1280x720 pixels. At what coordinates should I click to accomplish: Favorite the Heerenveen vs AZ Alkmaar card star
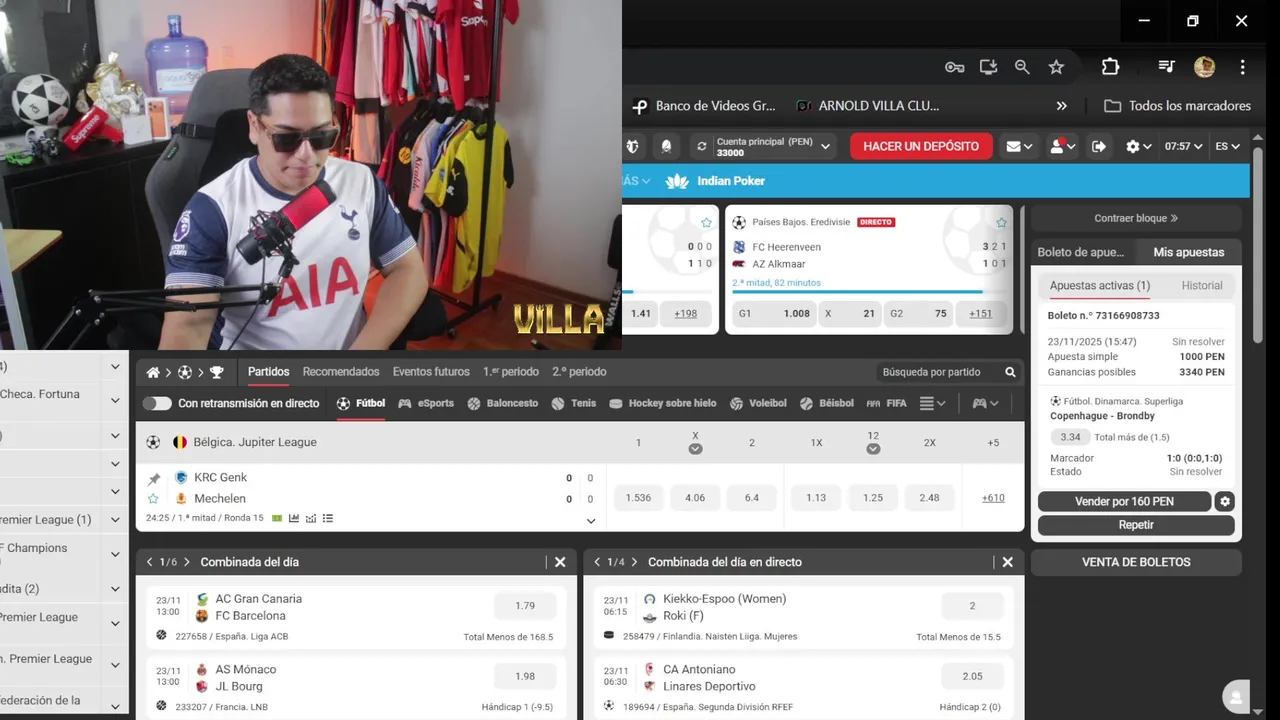(1001, 222)
